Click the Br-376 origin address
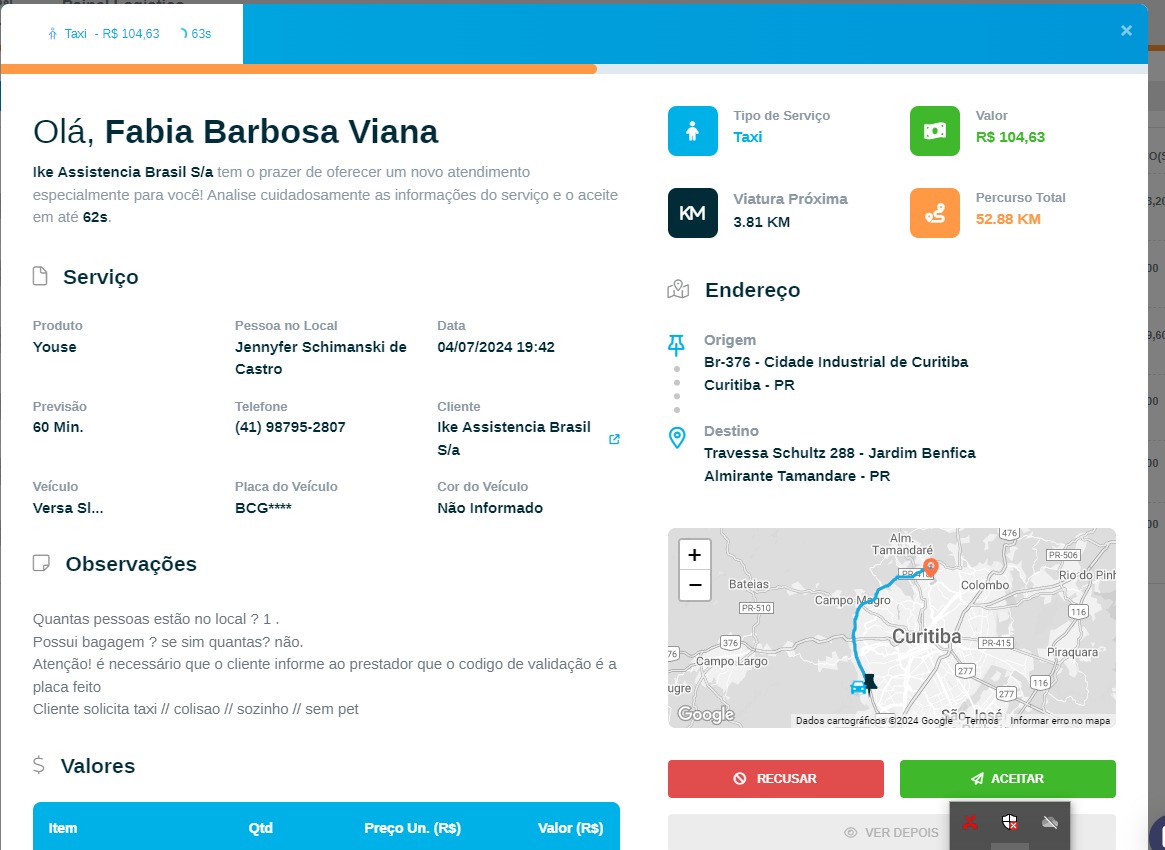Screen dimensions: 1165x850 836,373
